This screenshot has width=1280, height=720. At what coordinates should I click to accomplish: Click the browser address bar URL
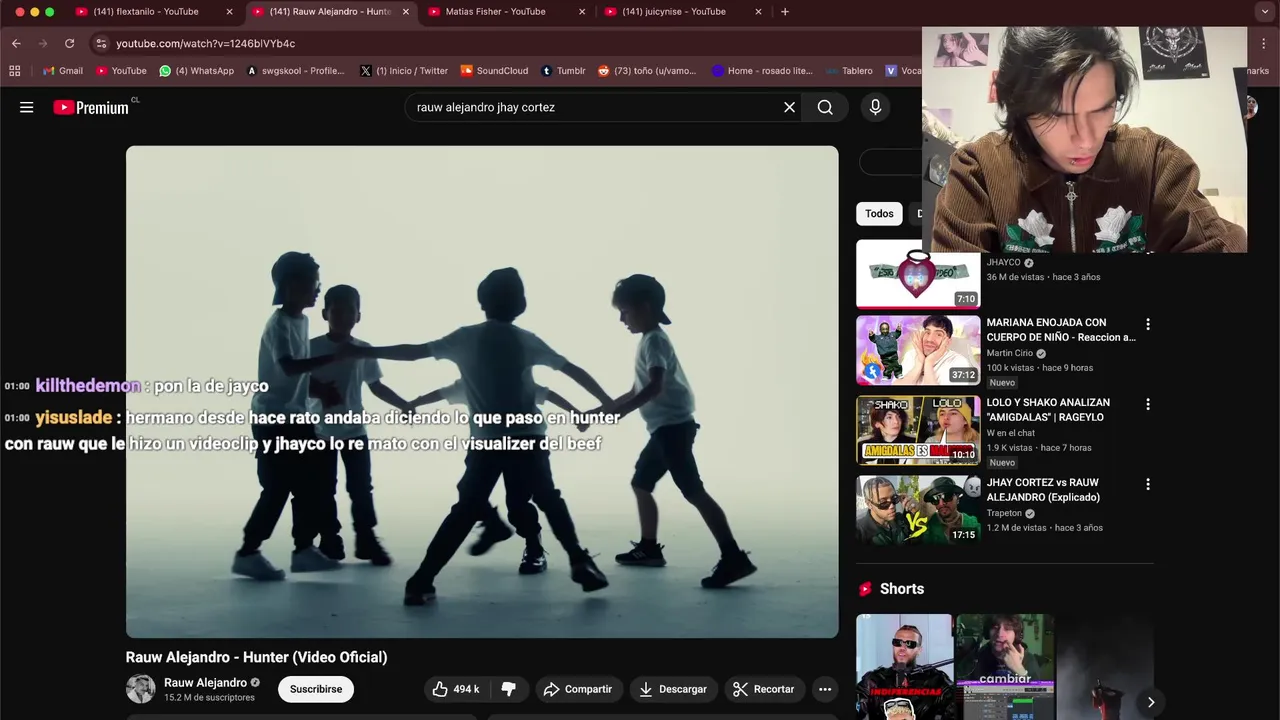(205, 43)
